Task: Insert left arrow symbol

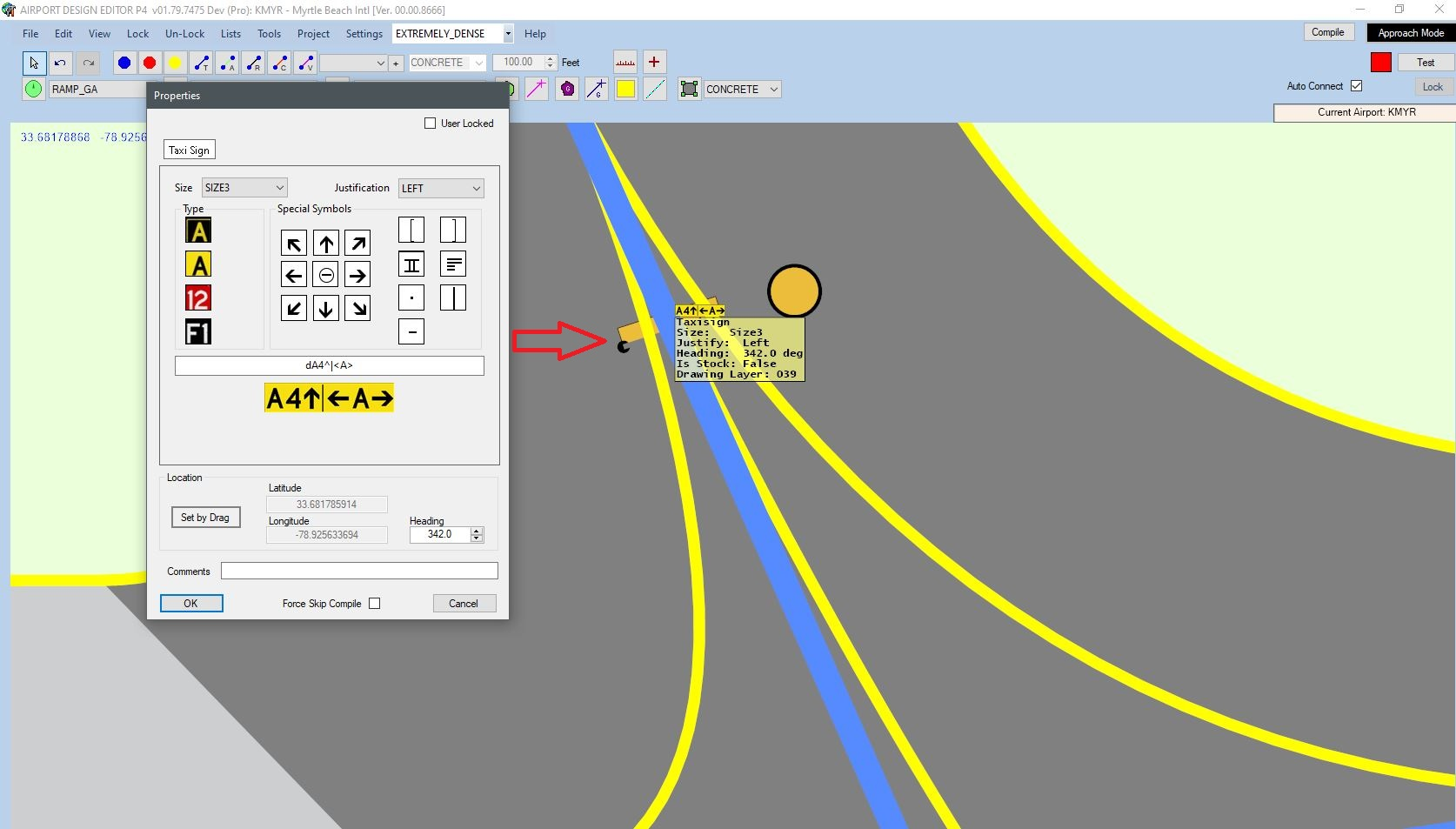Action: click(x=294, y=276)
